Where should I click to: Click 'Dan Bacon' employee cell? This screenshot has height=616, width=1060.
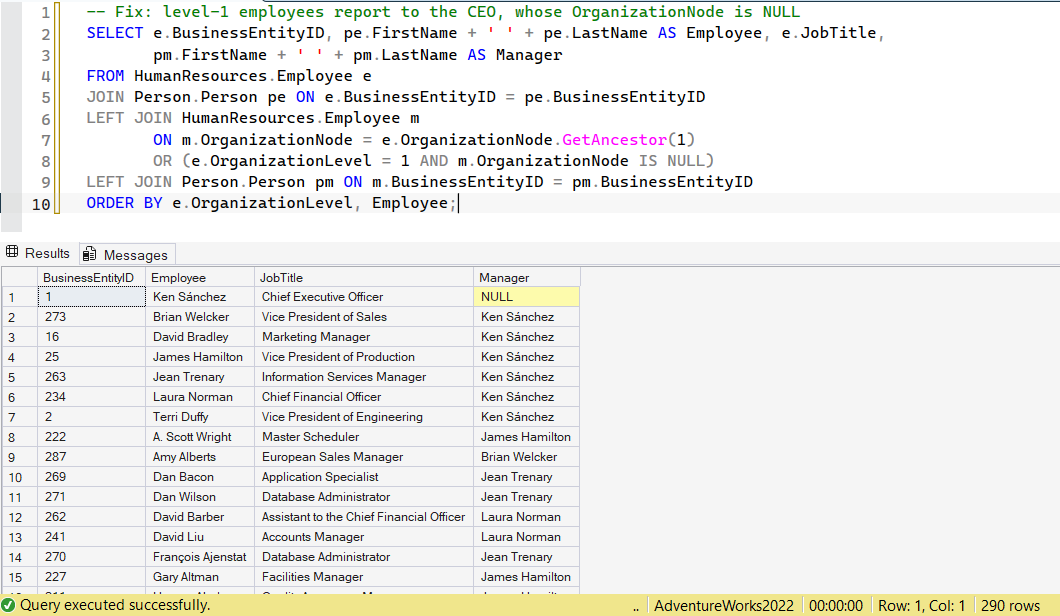199,477
